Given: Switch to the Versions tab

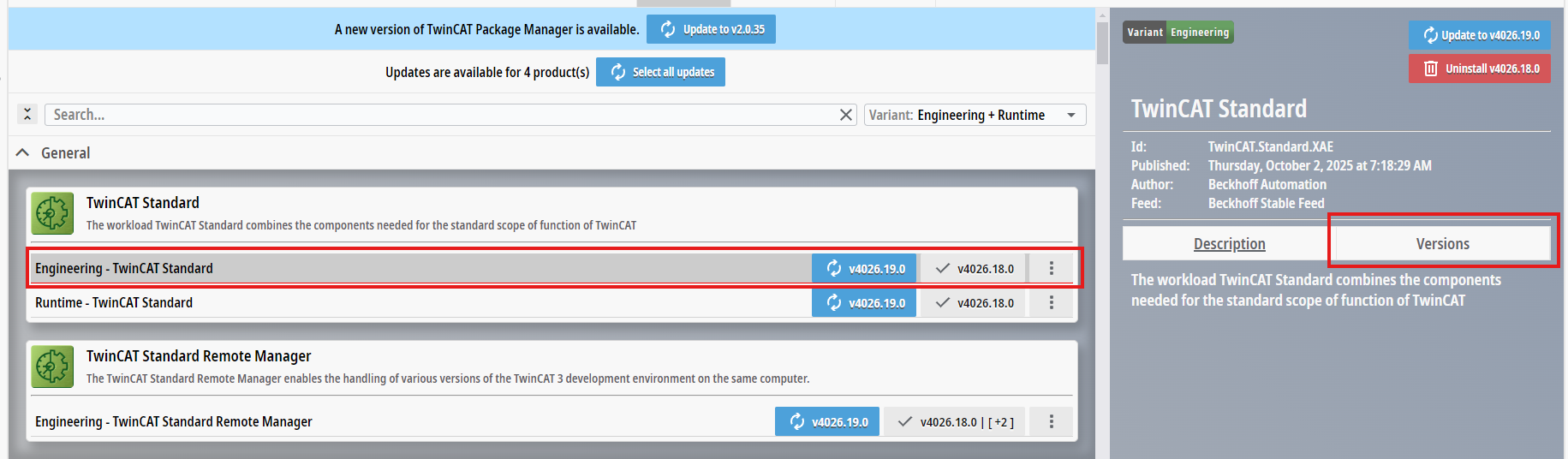Looking at the screenshot, I should click(x=1443, y=243).
